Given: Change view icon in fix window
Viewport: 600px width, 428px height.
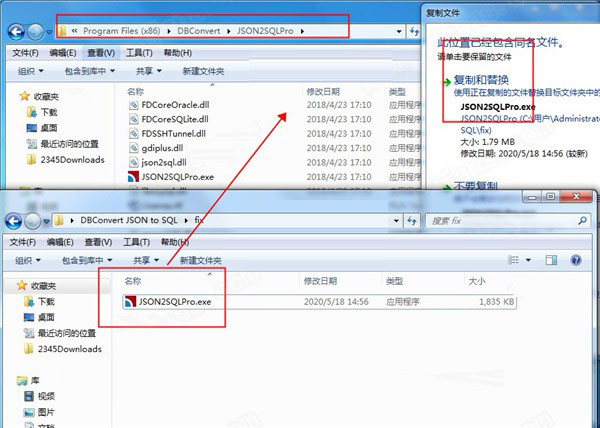Looking at the screenshot, I should point(513,260).
